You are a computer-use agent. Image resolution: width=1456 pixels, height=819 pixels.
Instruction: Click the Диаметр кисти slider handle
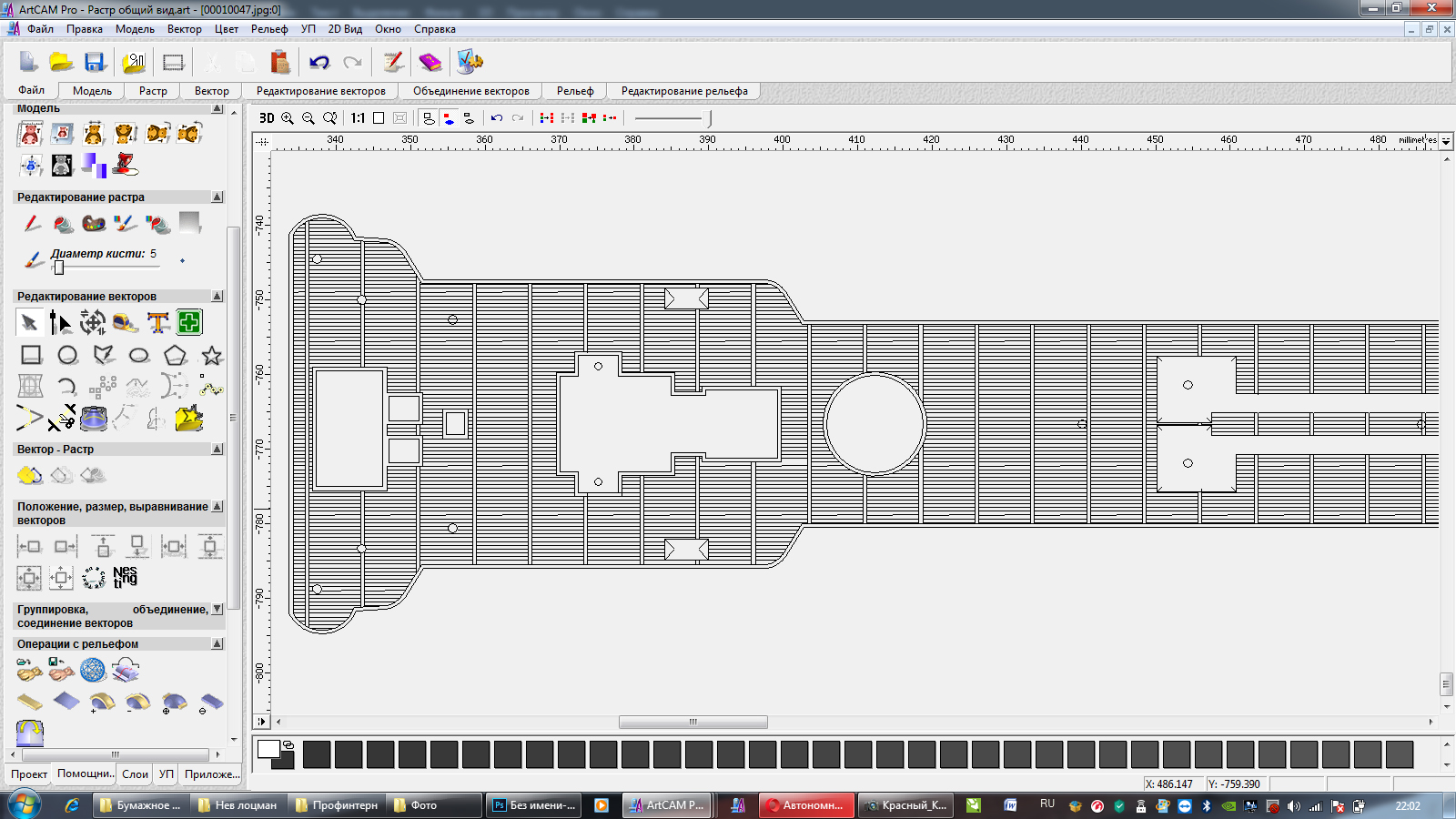pos(59,268)
